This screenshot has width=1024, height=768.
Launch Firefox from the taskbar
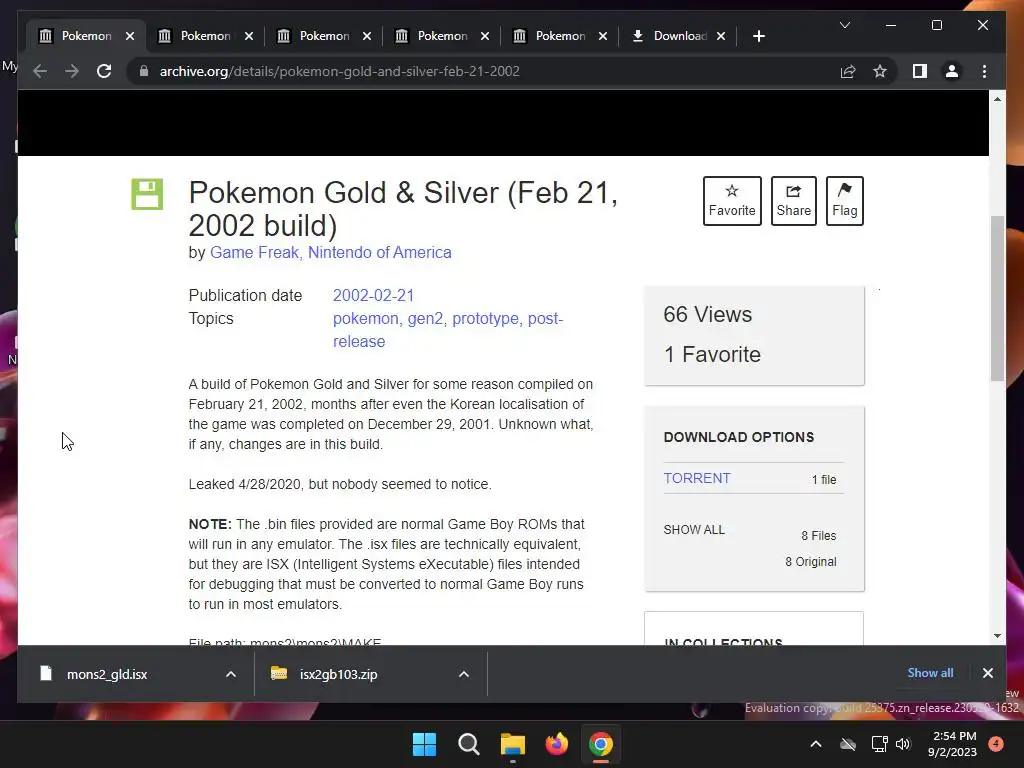coord(556,744)
